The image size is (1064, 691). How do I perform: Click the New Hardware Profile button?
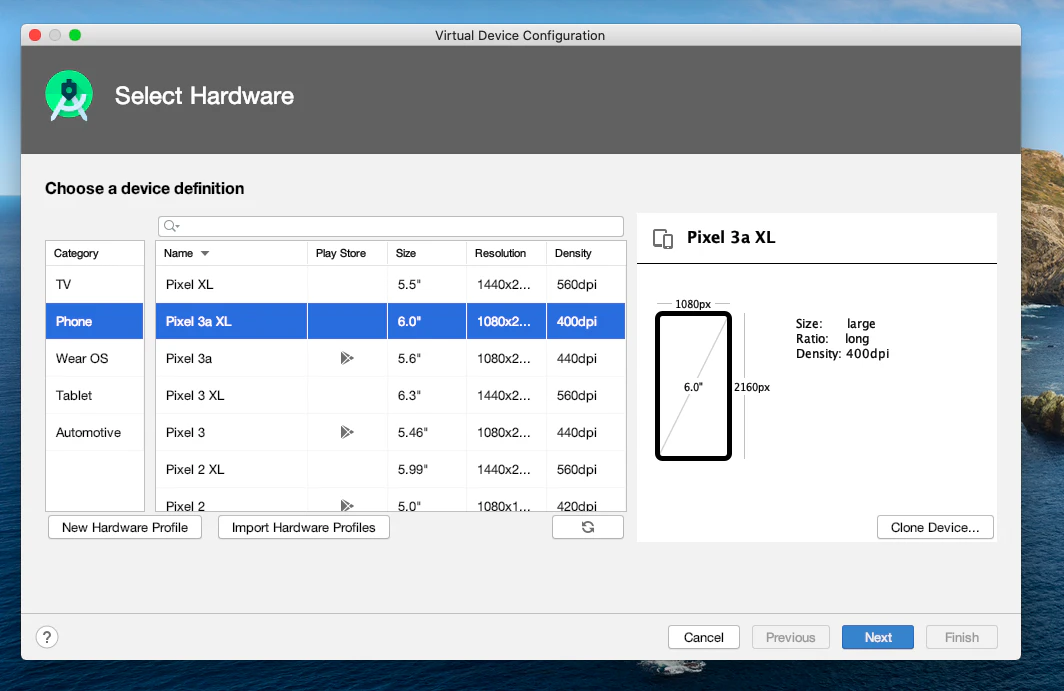[x=125, y=527]
